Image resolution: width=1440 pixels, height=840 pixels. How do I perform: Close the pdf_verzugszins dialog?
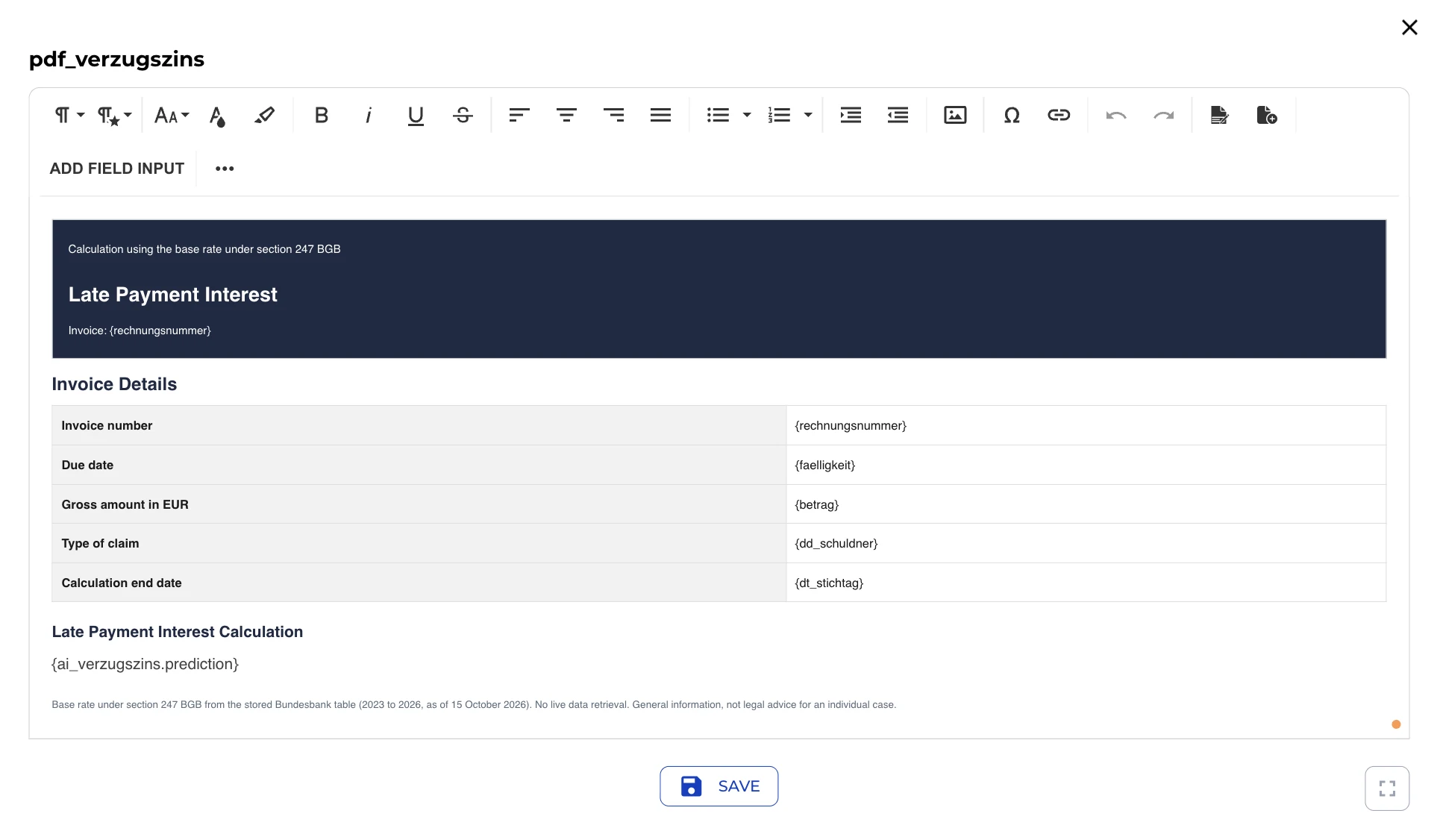1409,28
